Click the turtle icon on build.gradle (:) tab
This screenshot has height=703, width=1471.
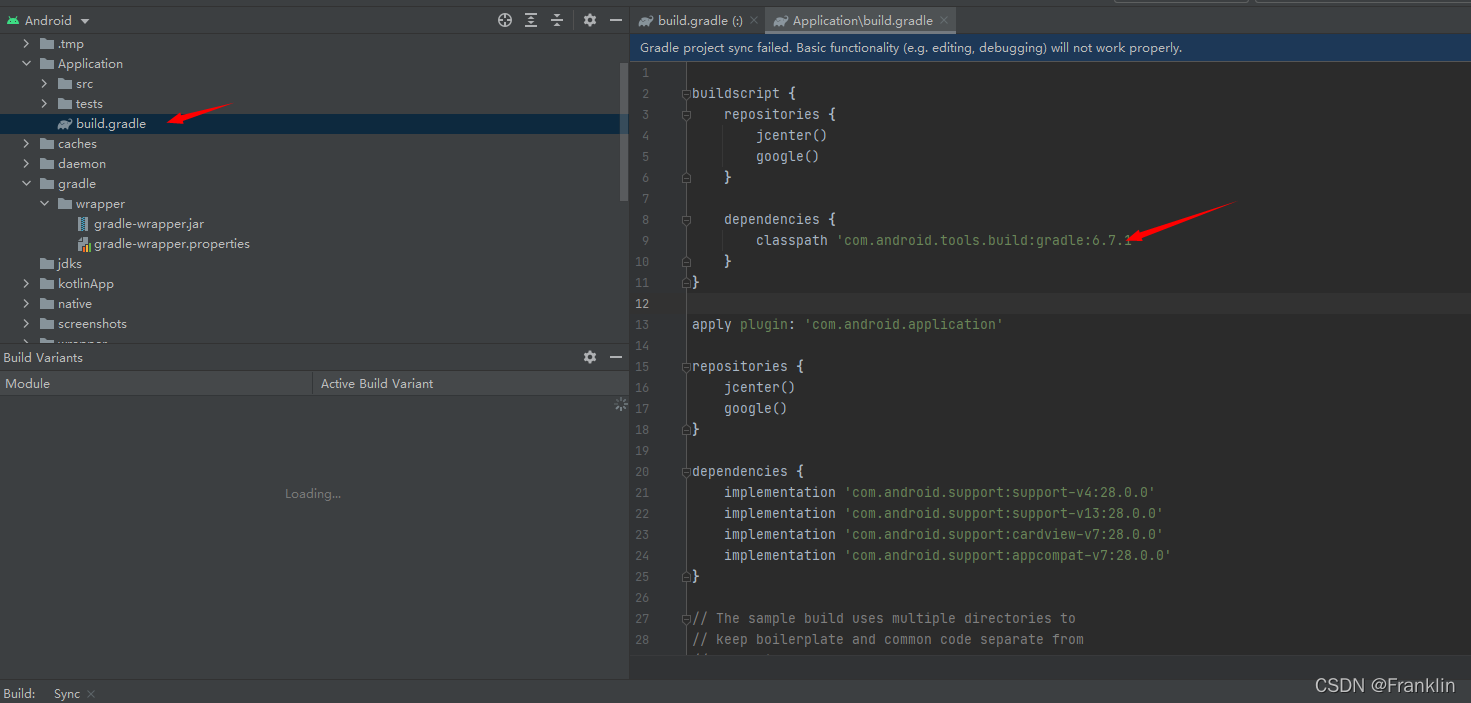pyautogui.click(x=646, y=20)
